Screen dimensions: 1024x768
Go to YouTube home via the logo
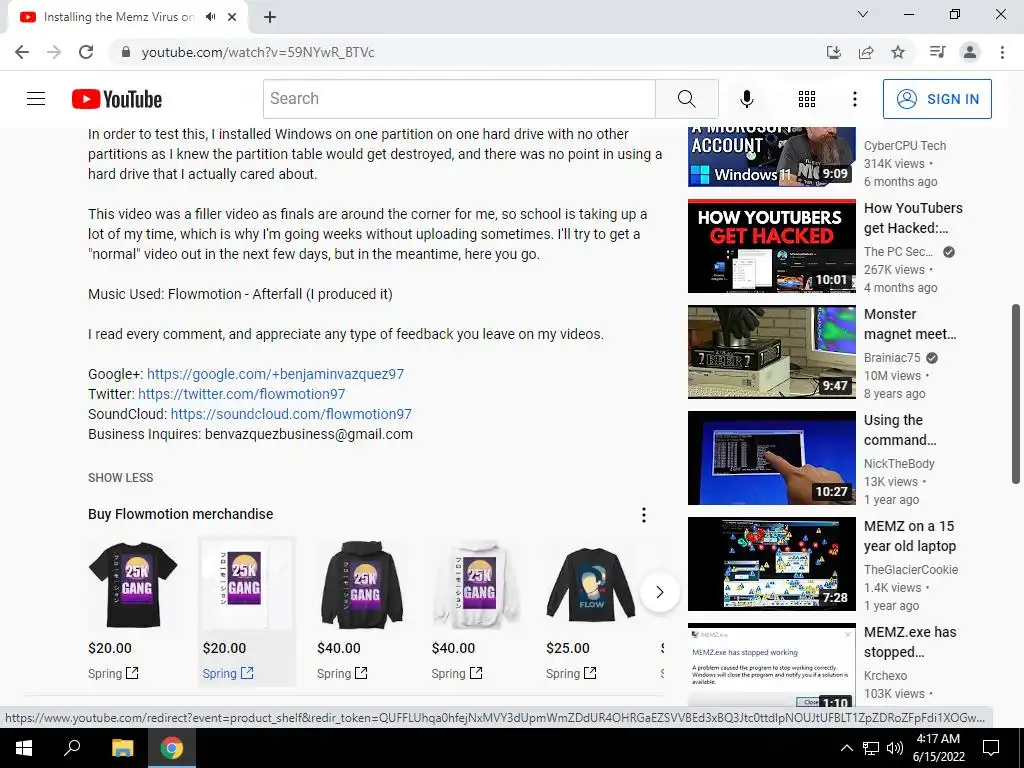[117, 99]
